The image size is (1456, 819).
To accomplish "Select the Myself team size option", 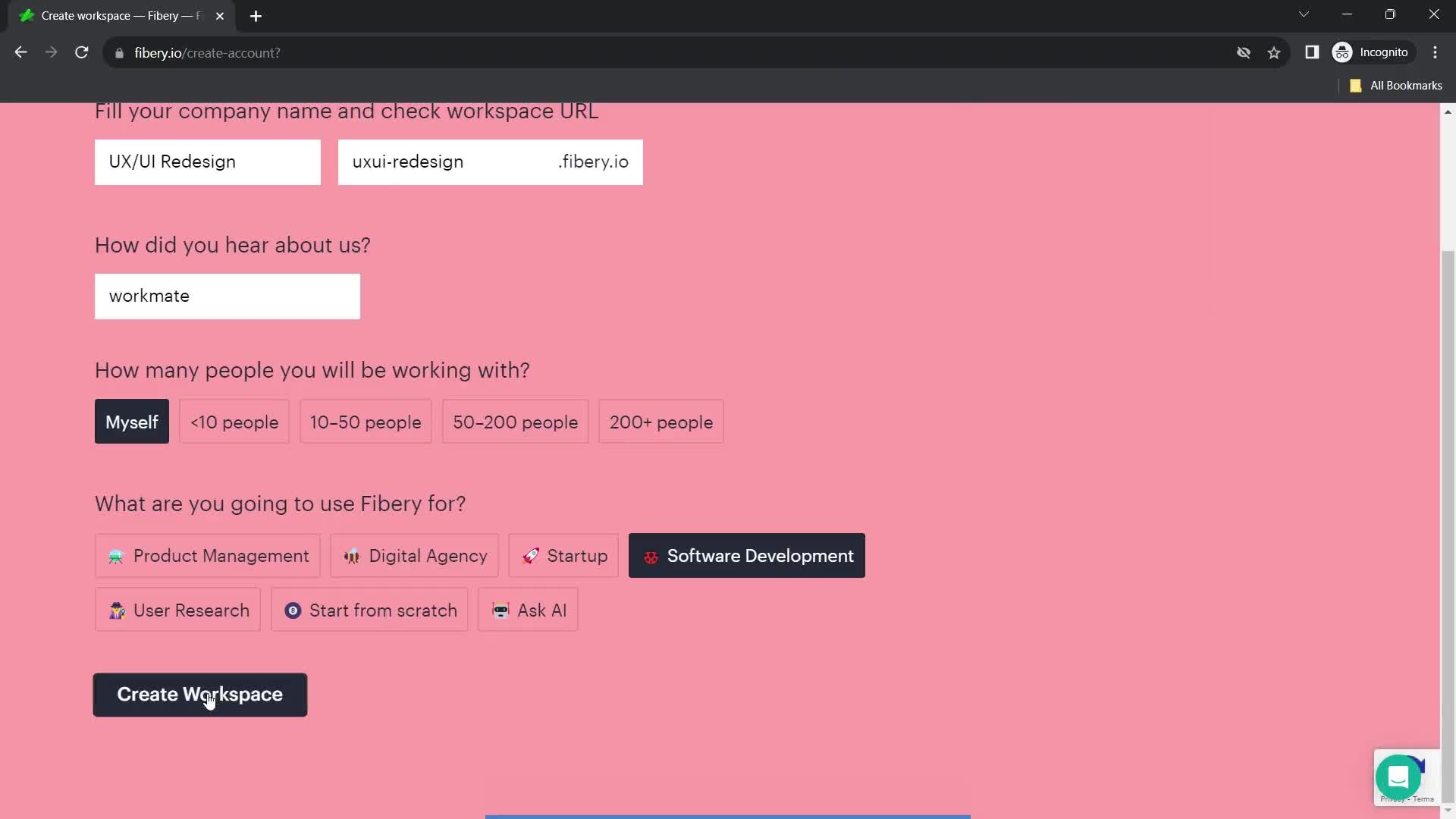I will (132, 422).
